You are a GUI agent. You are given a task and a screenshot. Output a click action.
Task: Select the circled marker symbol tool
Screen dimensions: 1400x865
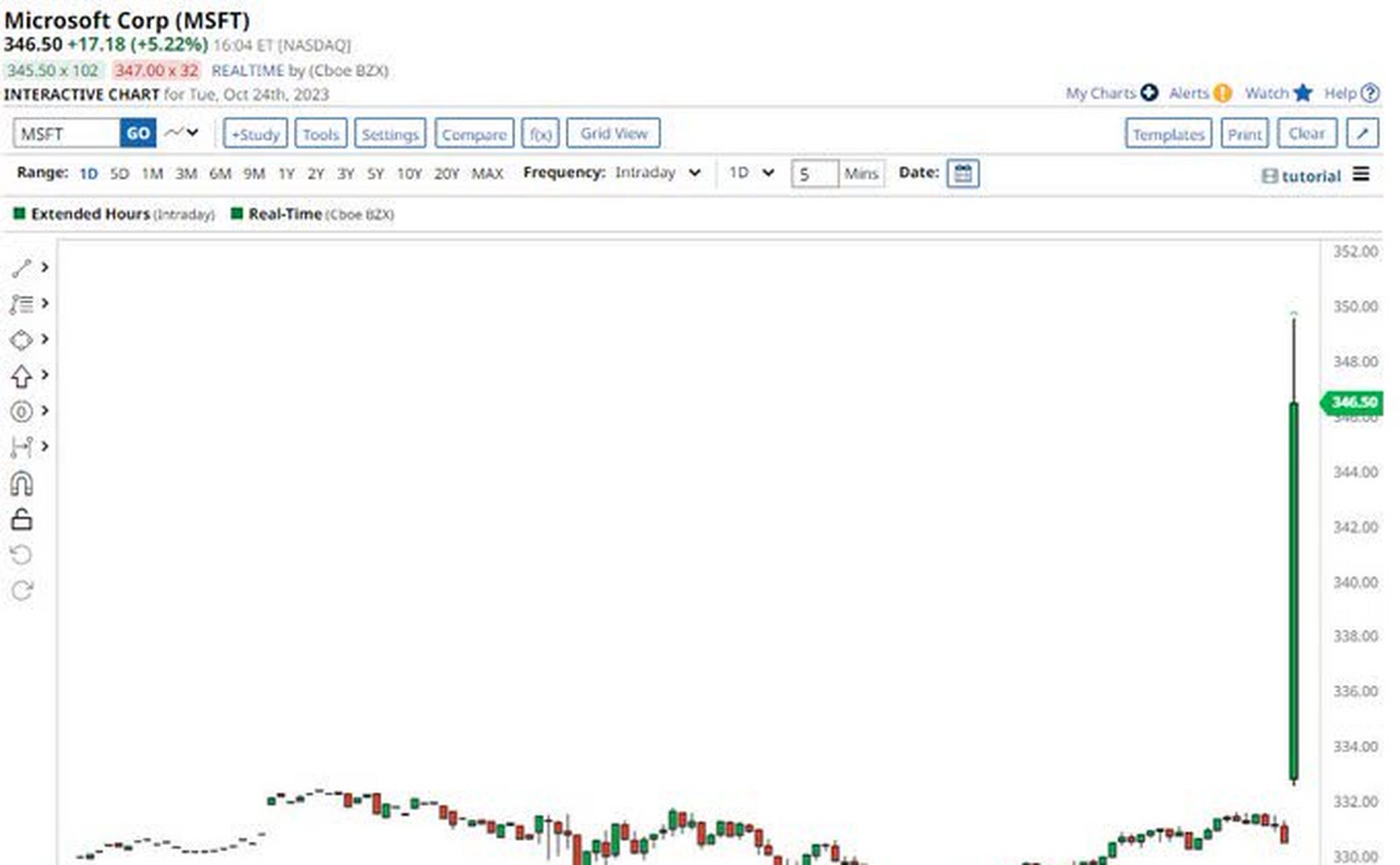pos(21,412)
